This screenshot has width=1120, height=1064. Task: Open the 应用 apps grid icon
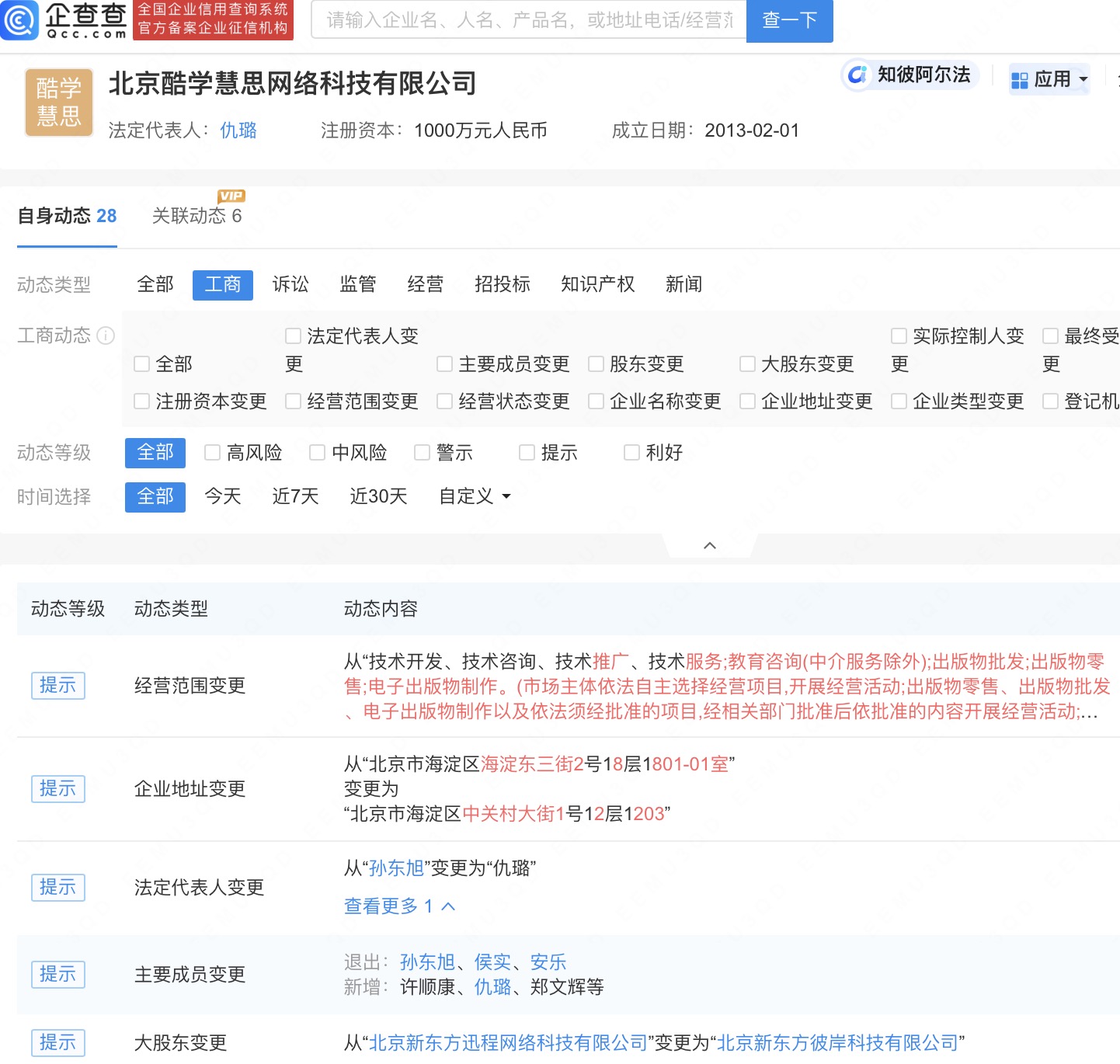[x=1020, y=80]
